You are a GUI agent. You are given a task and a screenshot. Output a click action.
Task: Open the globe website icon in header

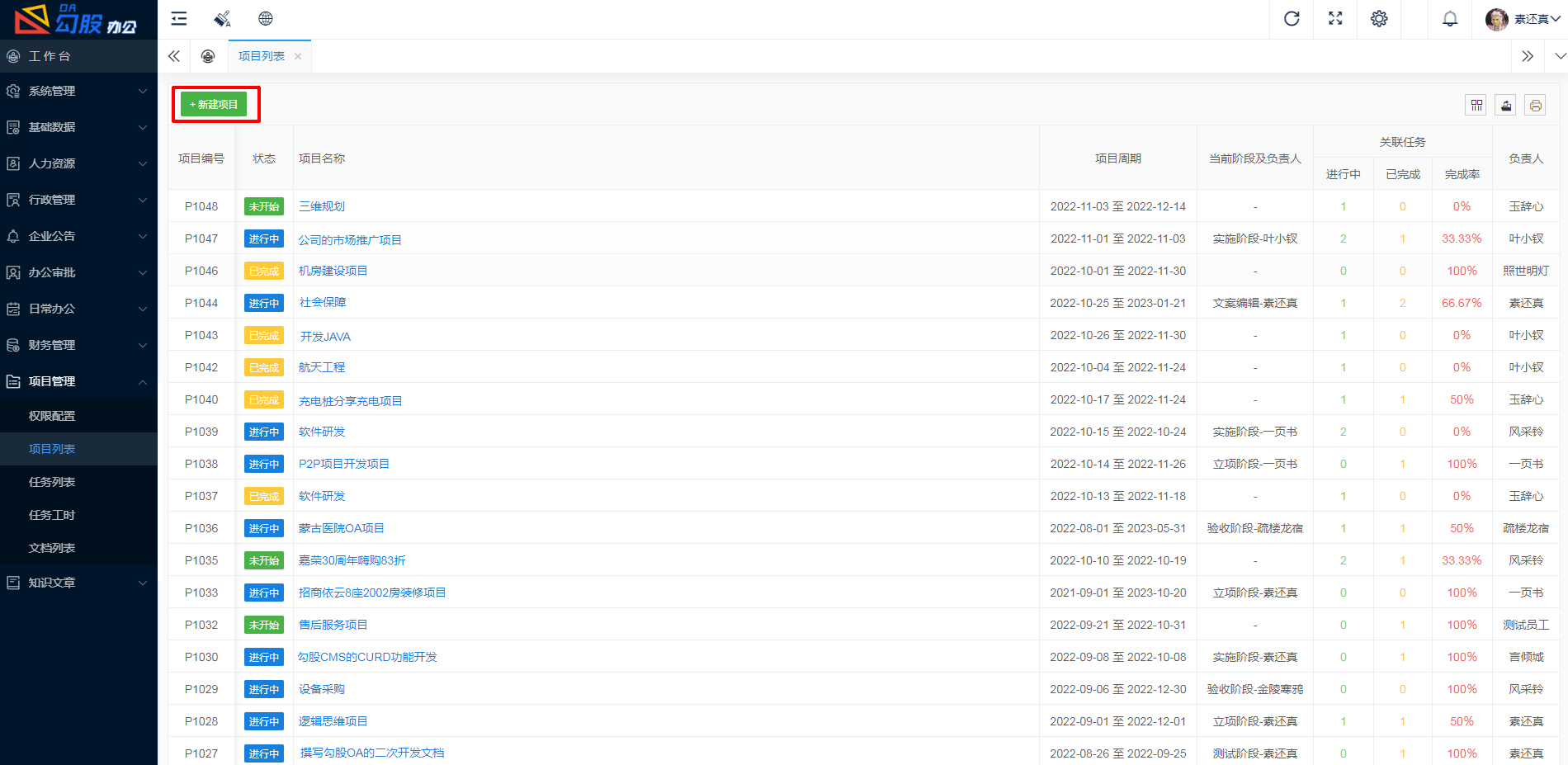coord(265,19)
